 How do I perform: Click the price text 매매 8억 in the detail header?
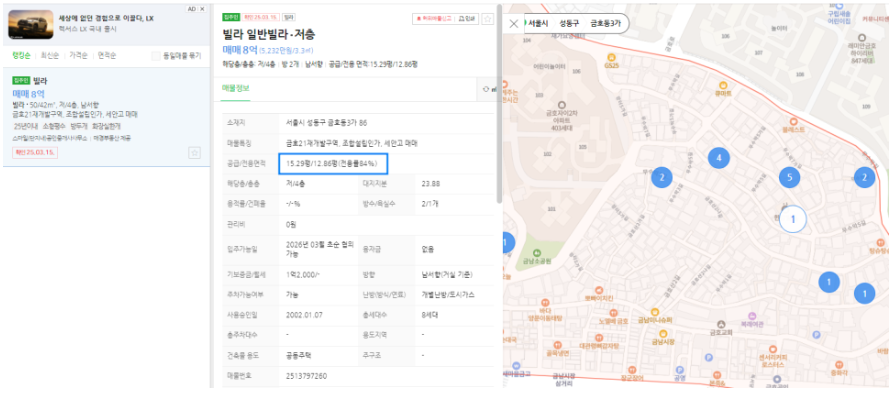pyautogui.click(x=240, y=50)
